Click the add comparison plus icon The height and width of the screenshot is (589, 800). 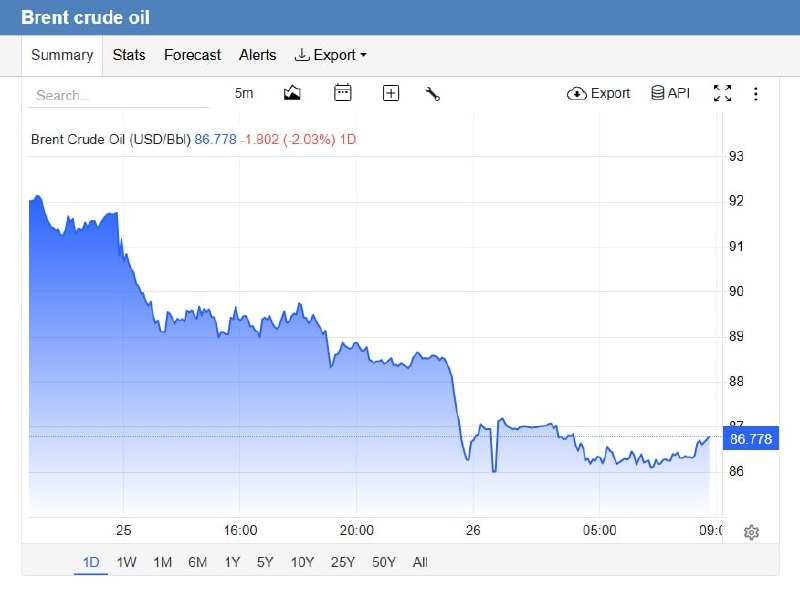tap(391, 93)
